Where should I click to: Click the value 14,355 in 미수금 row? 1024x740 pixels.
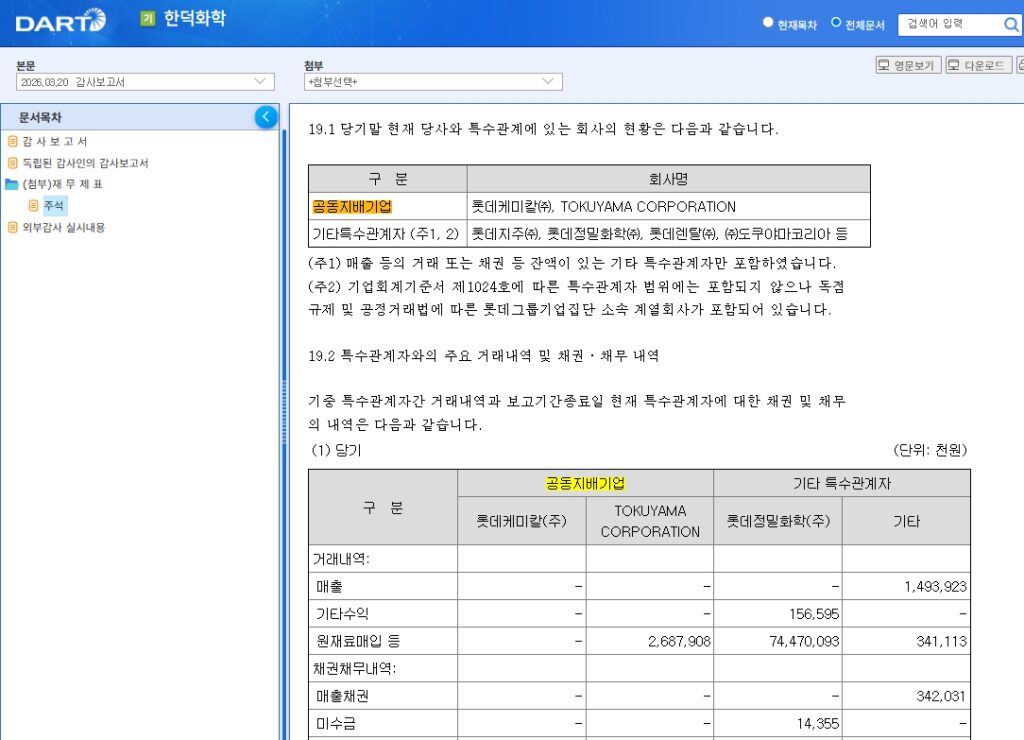click(818, 724)
